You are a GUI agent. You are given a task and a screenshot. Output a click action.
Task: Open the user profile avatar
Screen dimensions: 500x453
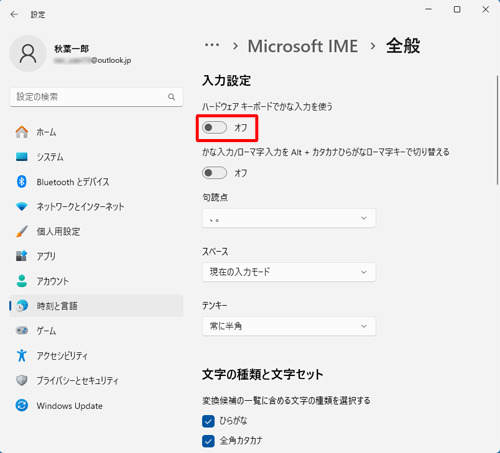point(28,53)
